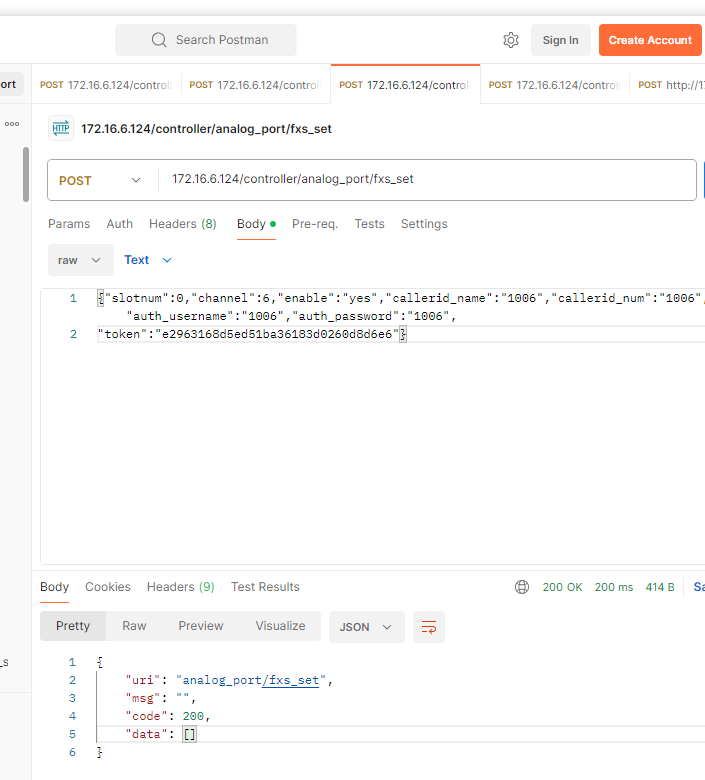
Task: Select the Raw response view
Action: (134, 626)
